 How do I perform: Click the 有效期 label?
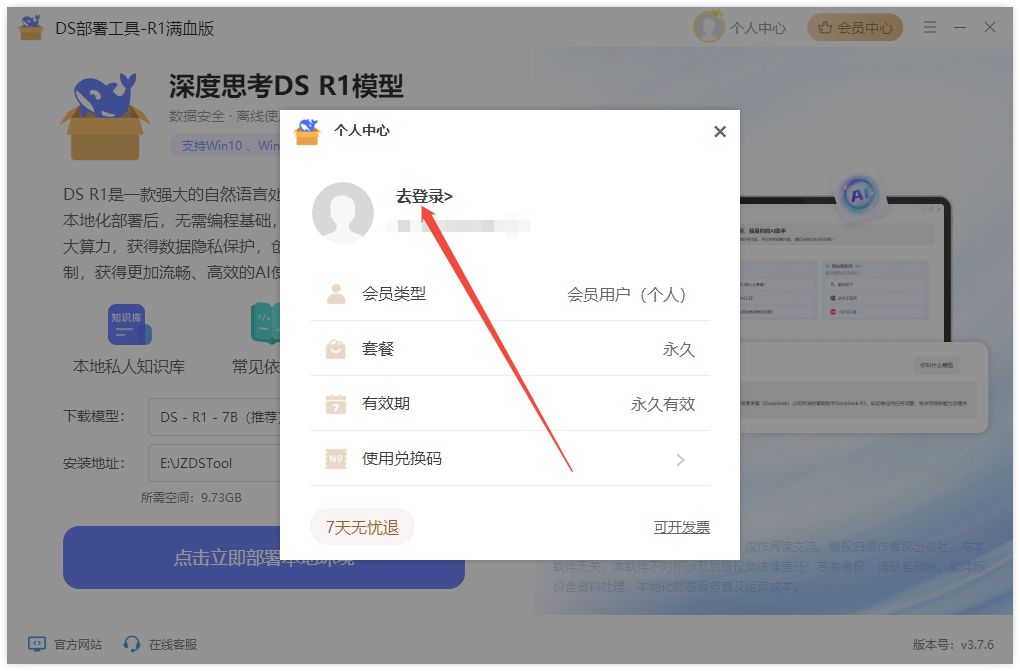(x=386, y=404)
